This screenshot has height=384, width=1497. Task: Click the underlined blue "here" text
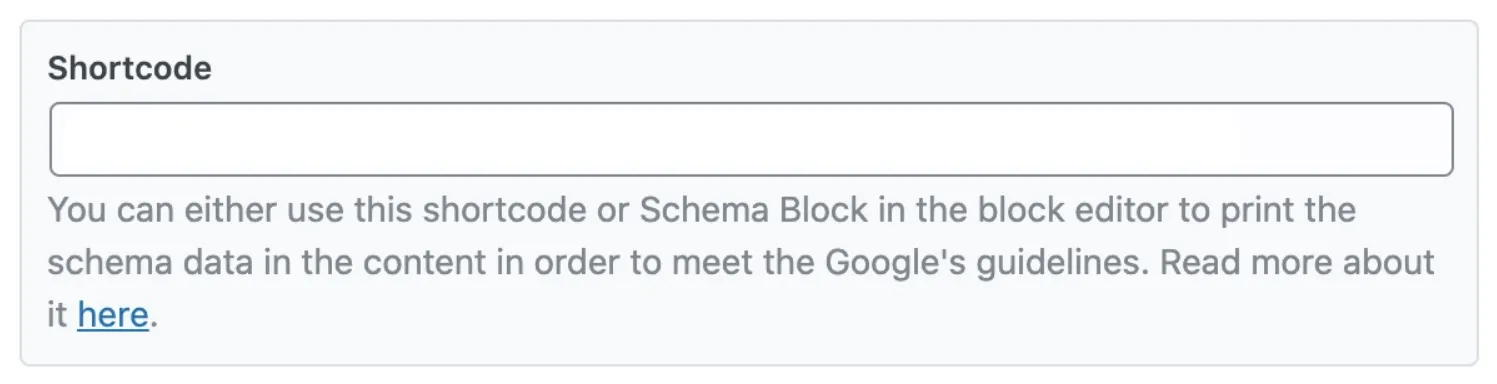[113, 315]
